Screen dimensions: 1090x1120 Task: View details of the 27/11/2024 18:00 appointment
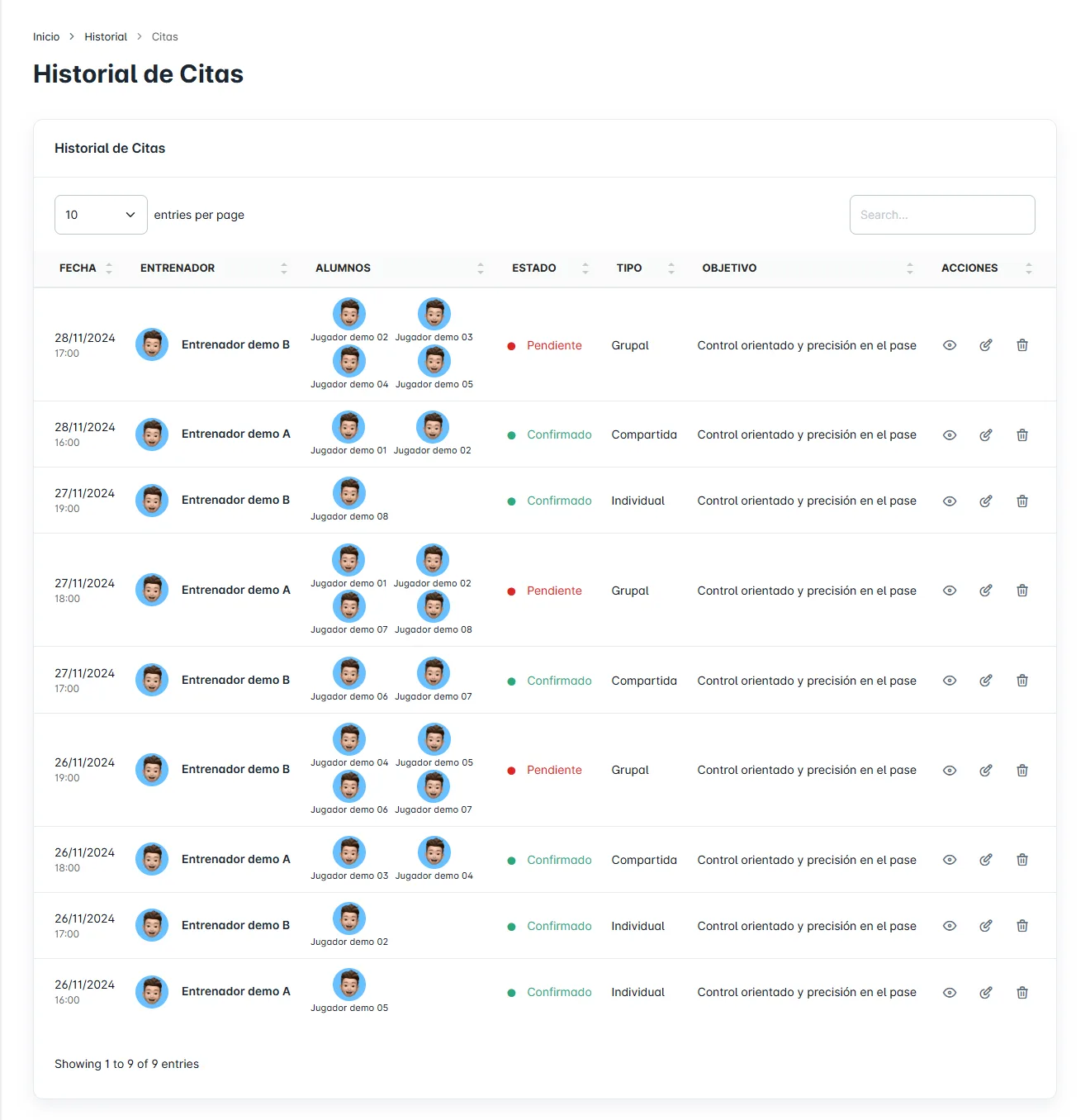coord(950,591)
